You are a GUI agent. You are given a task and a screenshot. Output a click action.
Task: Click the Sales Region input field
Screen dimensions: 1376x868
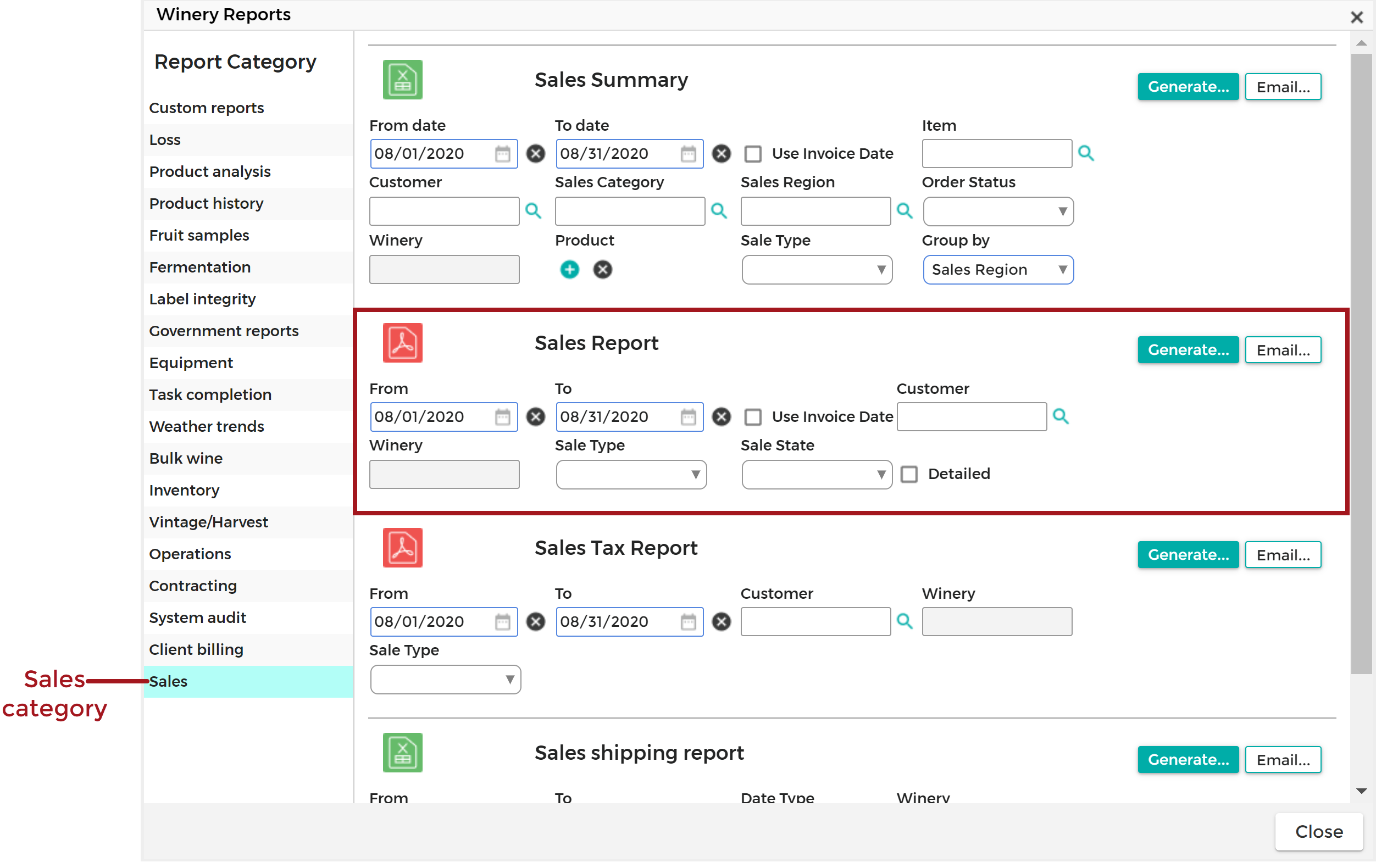[x=815, y=212]
